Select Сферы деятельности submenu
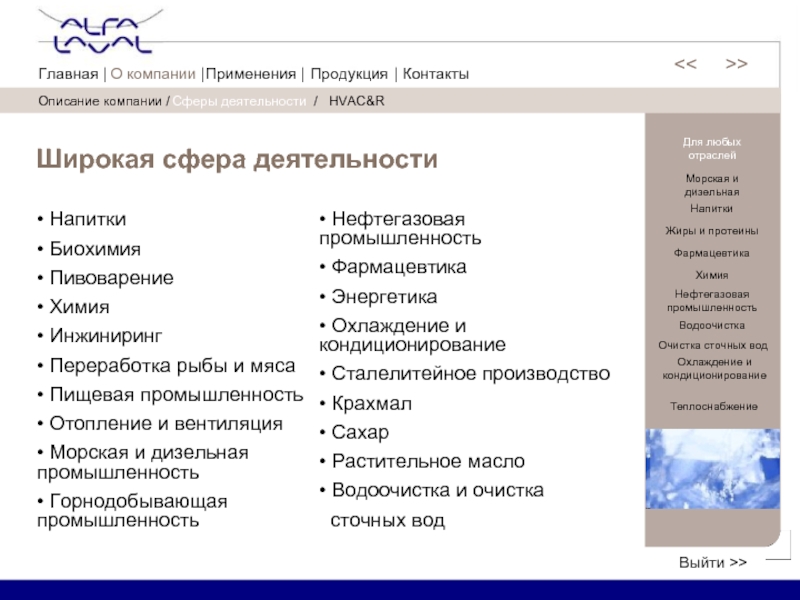This screenshot has height=600, width=800. [x=239, y=101]
